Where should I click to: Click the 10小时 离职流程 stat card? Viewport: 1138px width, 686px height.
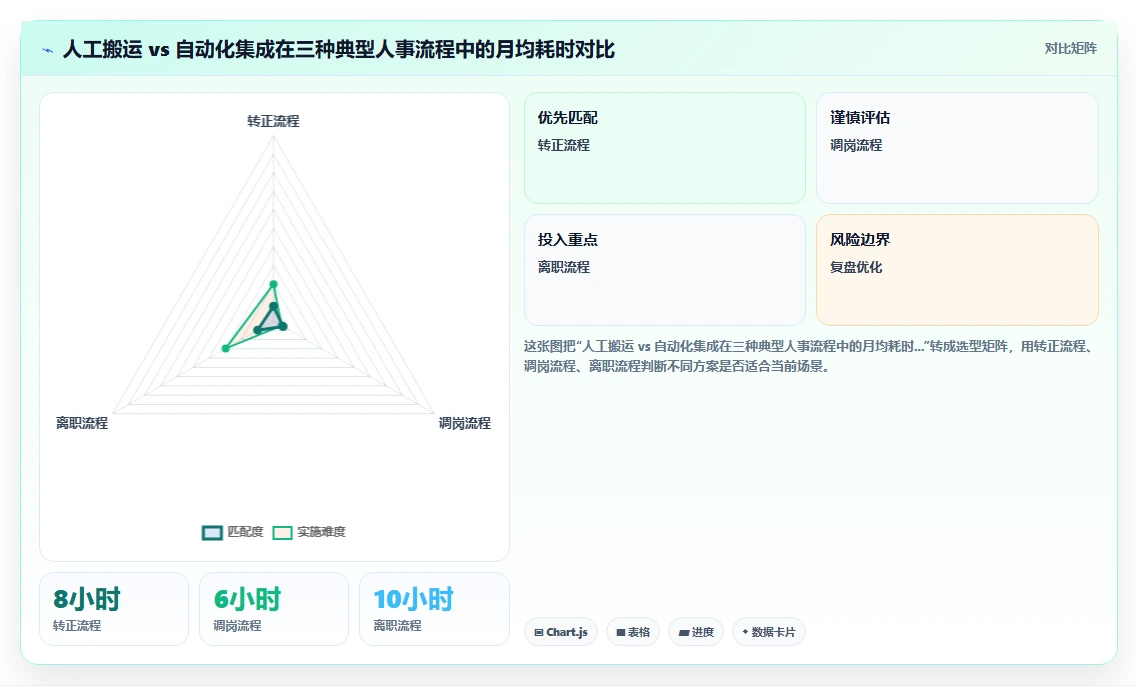click(434, 609)
